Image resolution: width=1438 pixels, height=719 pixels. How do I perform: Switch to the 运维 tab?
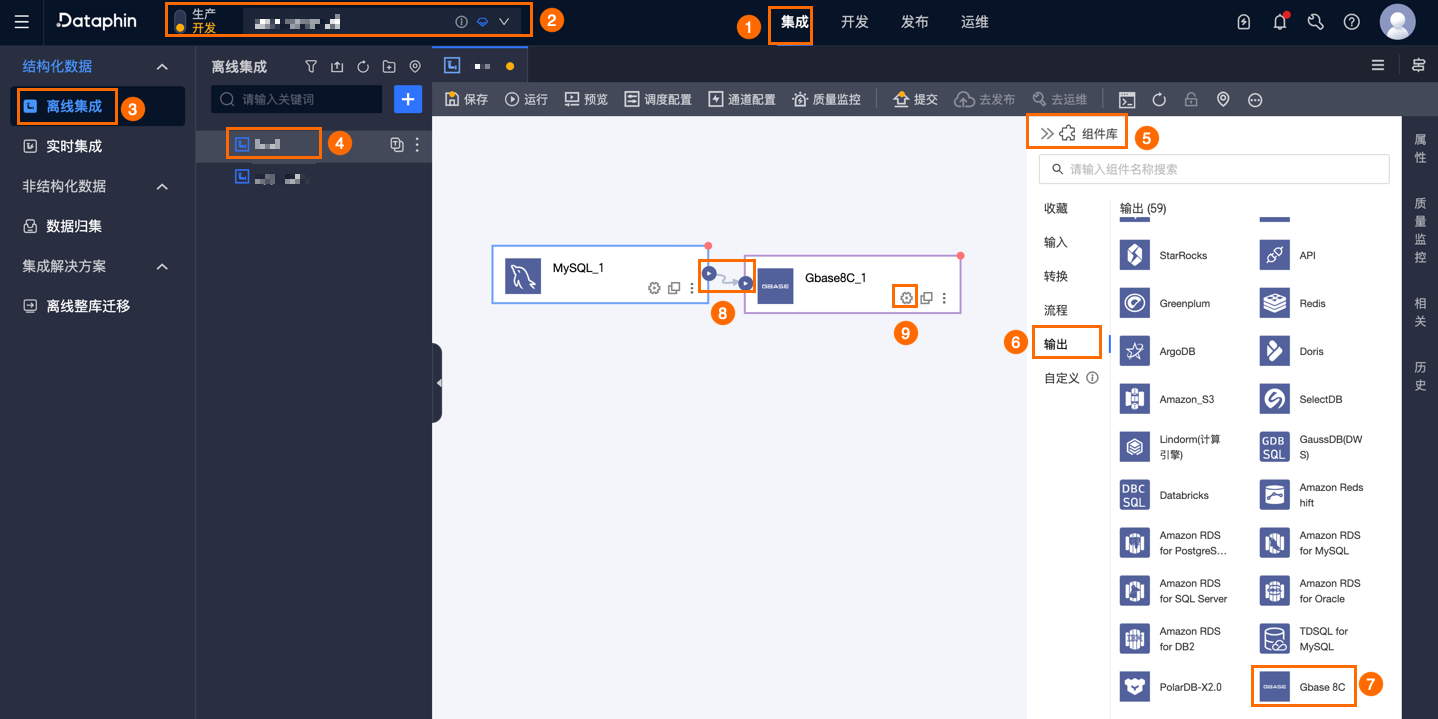[975, 21]
